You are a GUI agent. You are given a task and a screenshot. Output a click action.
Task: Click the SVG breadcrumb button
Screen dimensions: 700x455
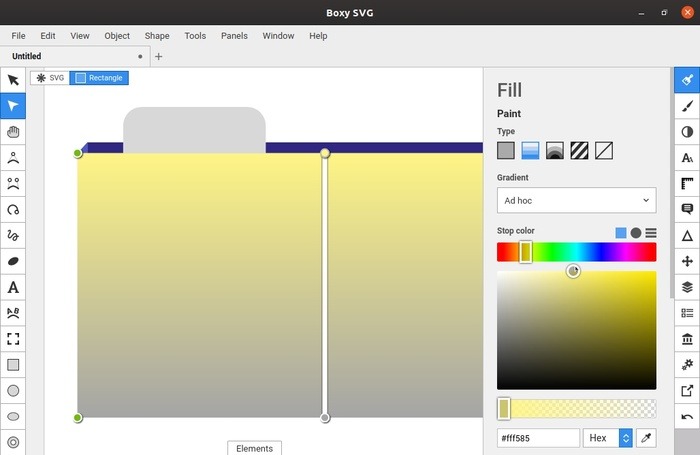point(50,78)
